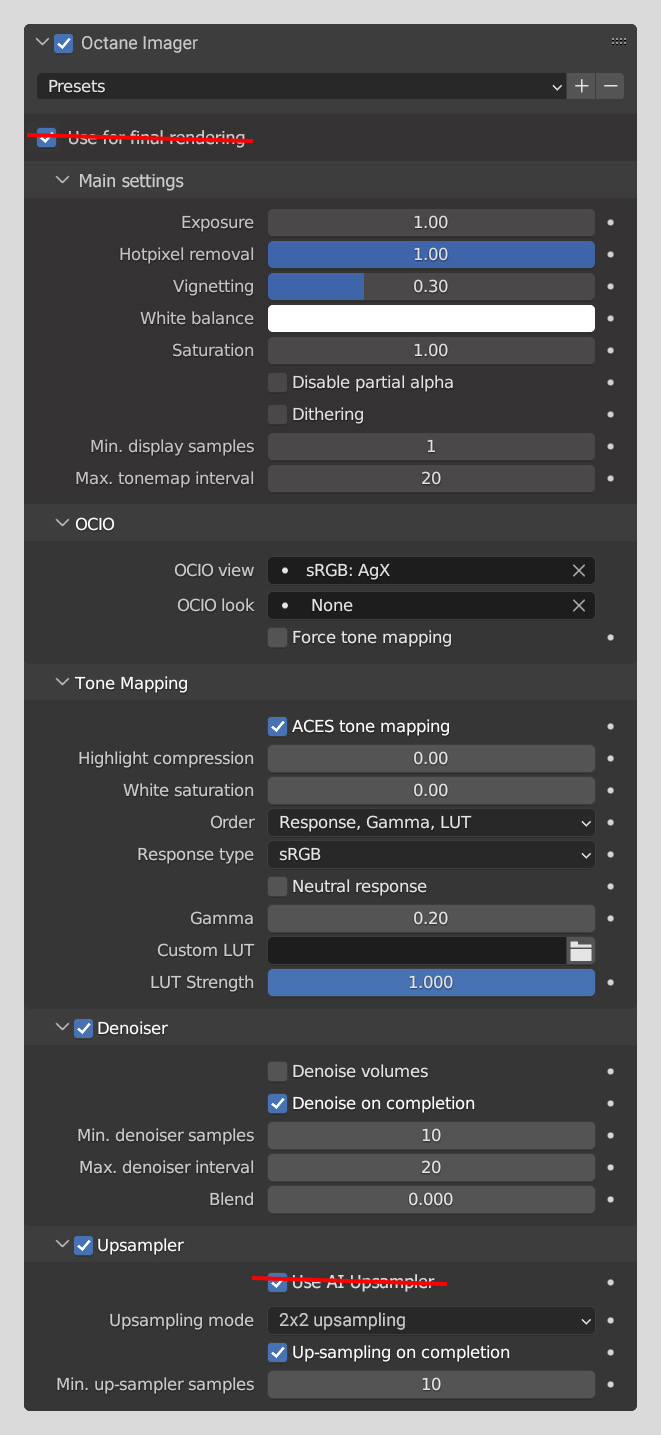661x1435 pixels.
Task: Open the Response type sRGB dropdown
Action: [431, 854]
